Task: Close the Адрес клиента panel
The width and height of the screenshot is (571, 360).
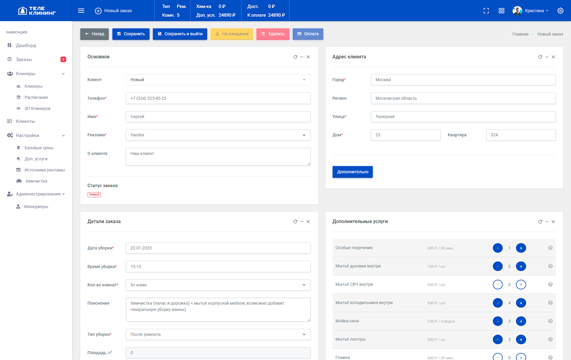Action: click(553, 57)
